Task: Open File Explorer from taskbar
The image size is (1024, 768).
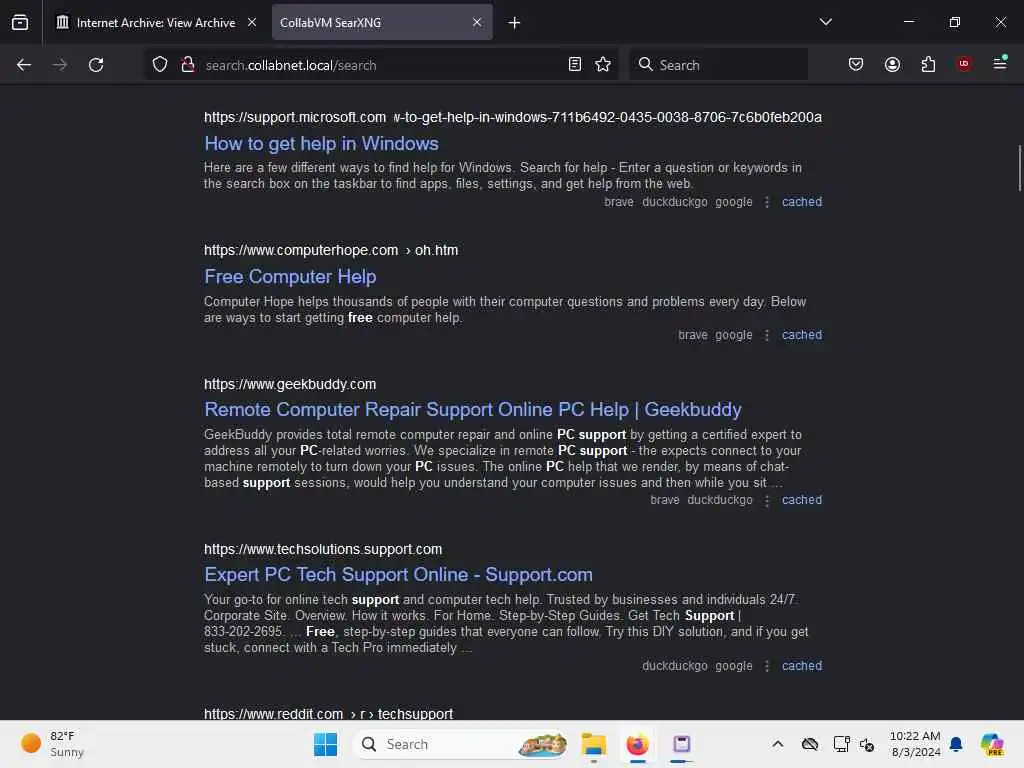Action: coord(594,744)
